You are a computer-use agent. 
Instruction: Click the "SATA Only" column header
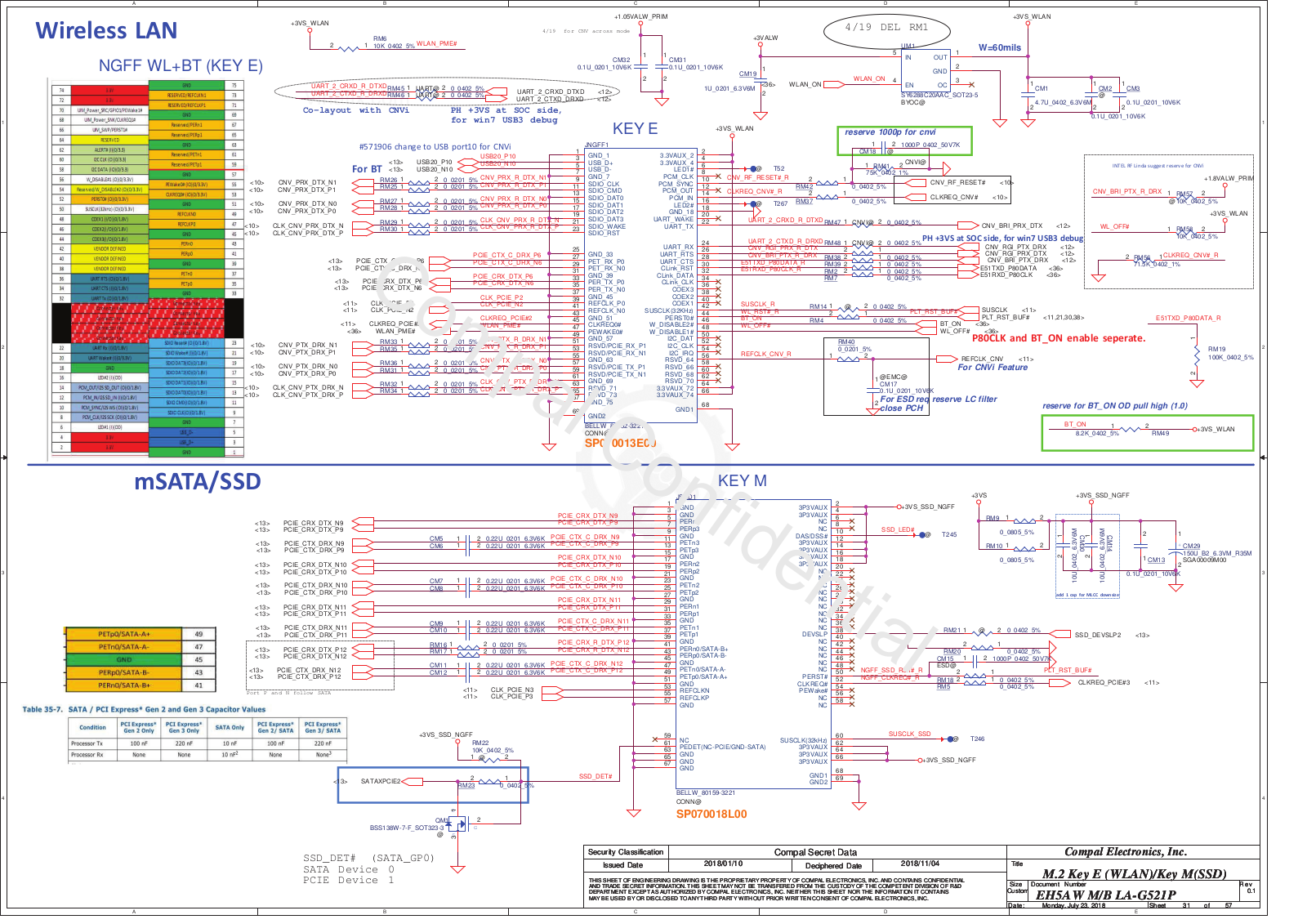[x=230, y=727]
